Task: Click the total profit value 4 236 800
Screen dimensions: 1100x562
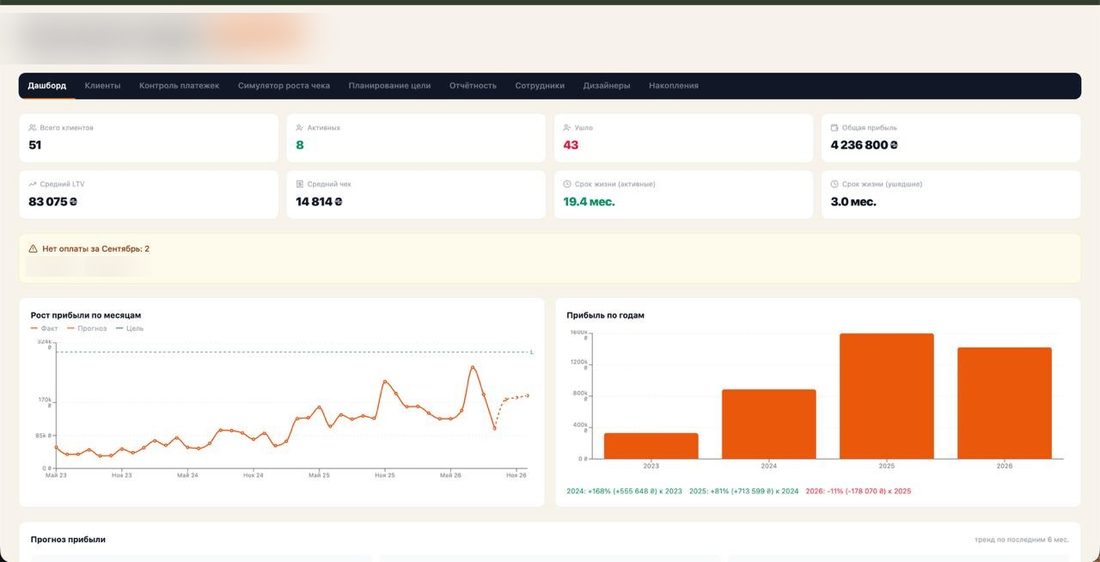Action: click(x=864, y=145)
